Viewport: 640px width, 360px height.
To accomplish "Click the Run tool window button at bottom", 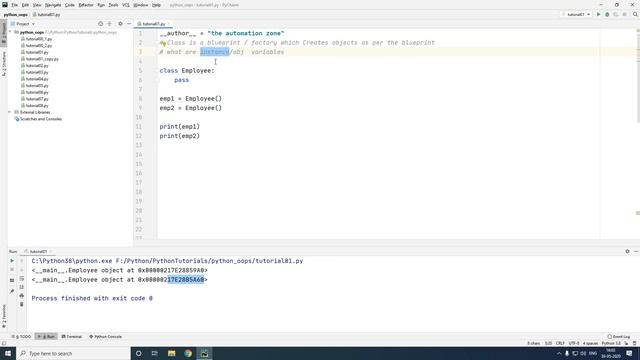I will tap(46, 337).
